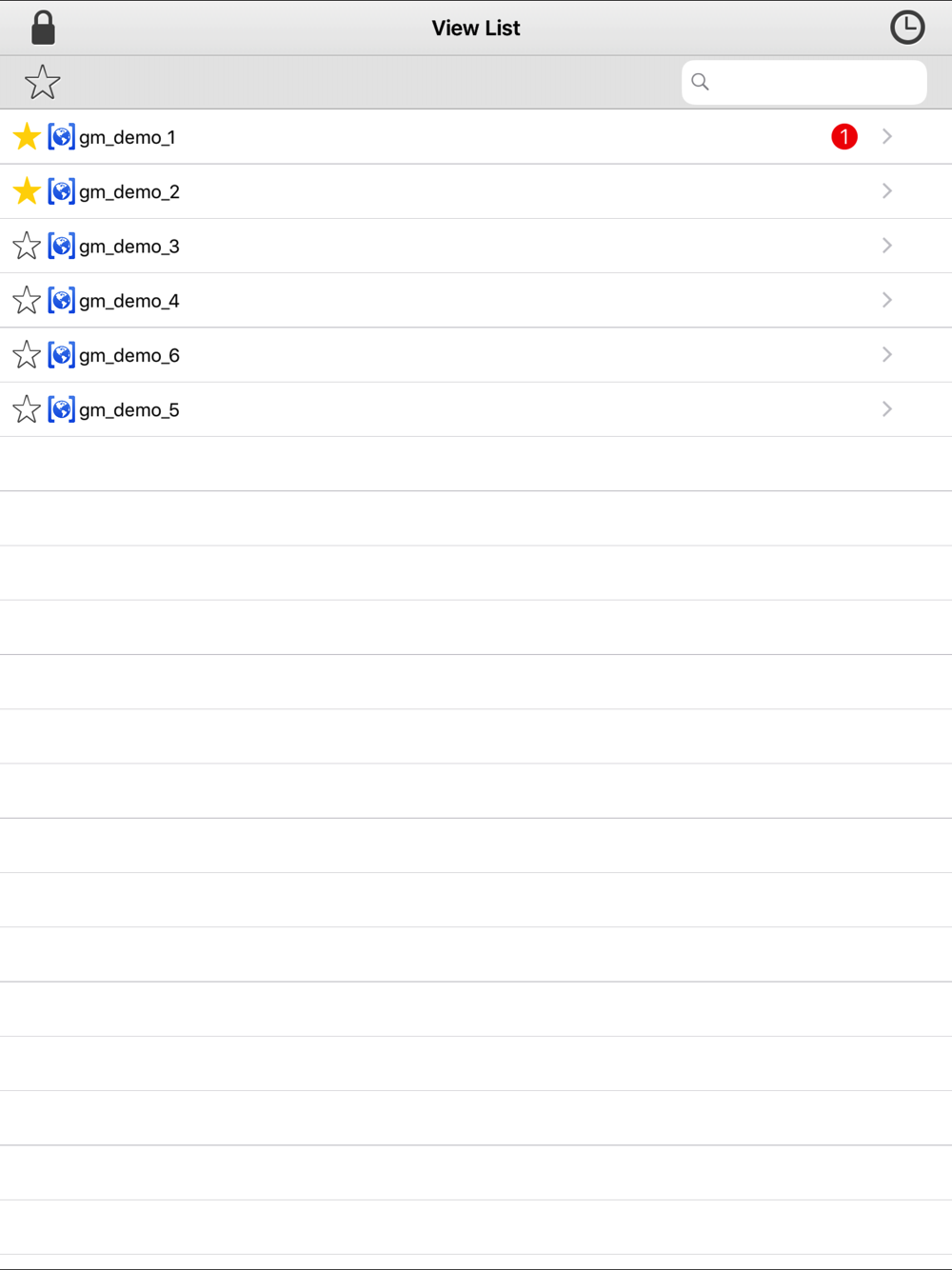Toggle the favorites filter star in toolbar
Screen dimensions: 952x1270
click(42, 83)
